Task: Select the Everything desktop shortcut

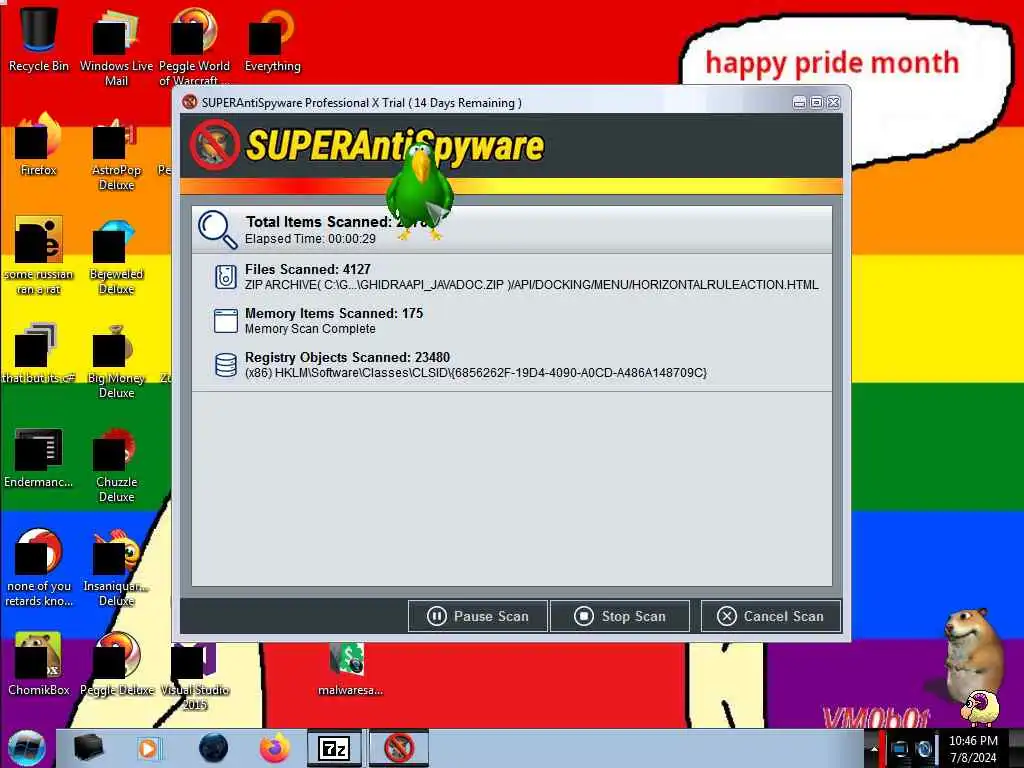Action: [272, 40]
